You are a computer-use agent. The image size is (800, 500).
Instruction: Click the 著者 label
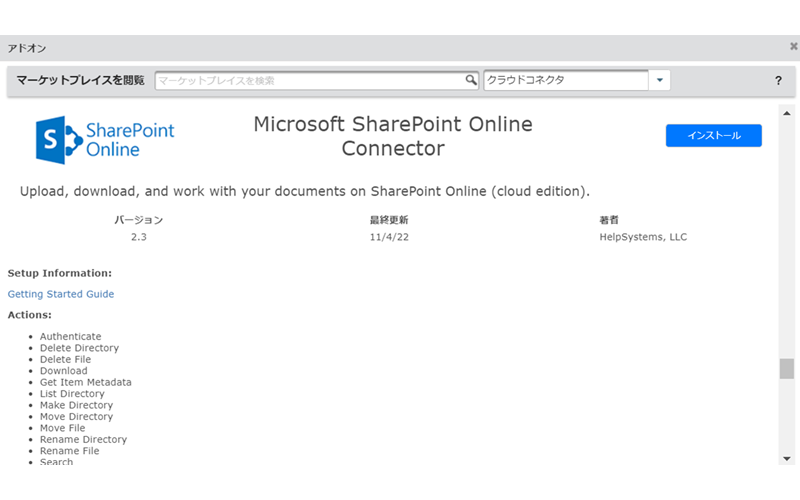(x=609, y=220)
